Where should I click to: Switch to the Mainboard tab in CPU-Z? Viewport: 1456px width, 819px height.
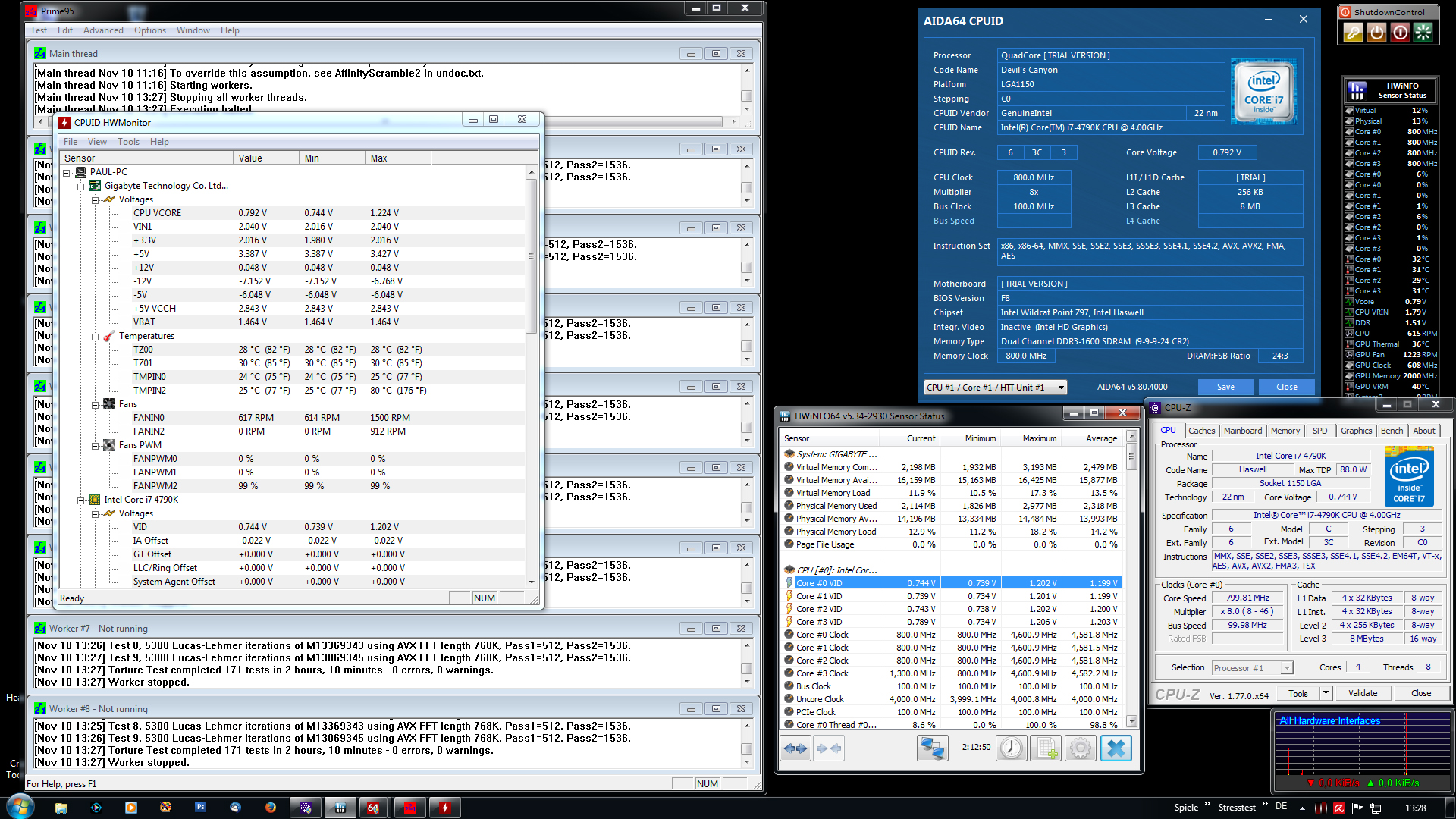pos(1242,431)
